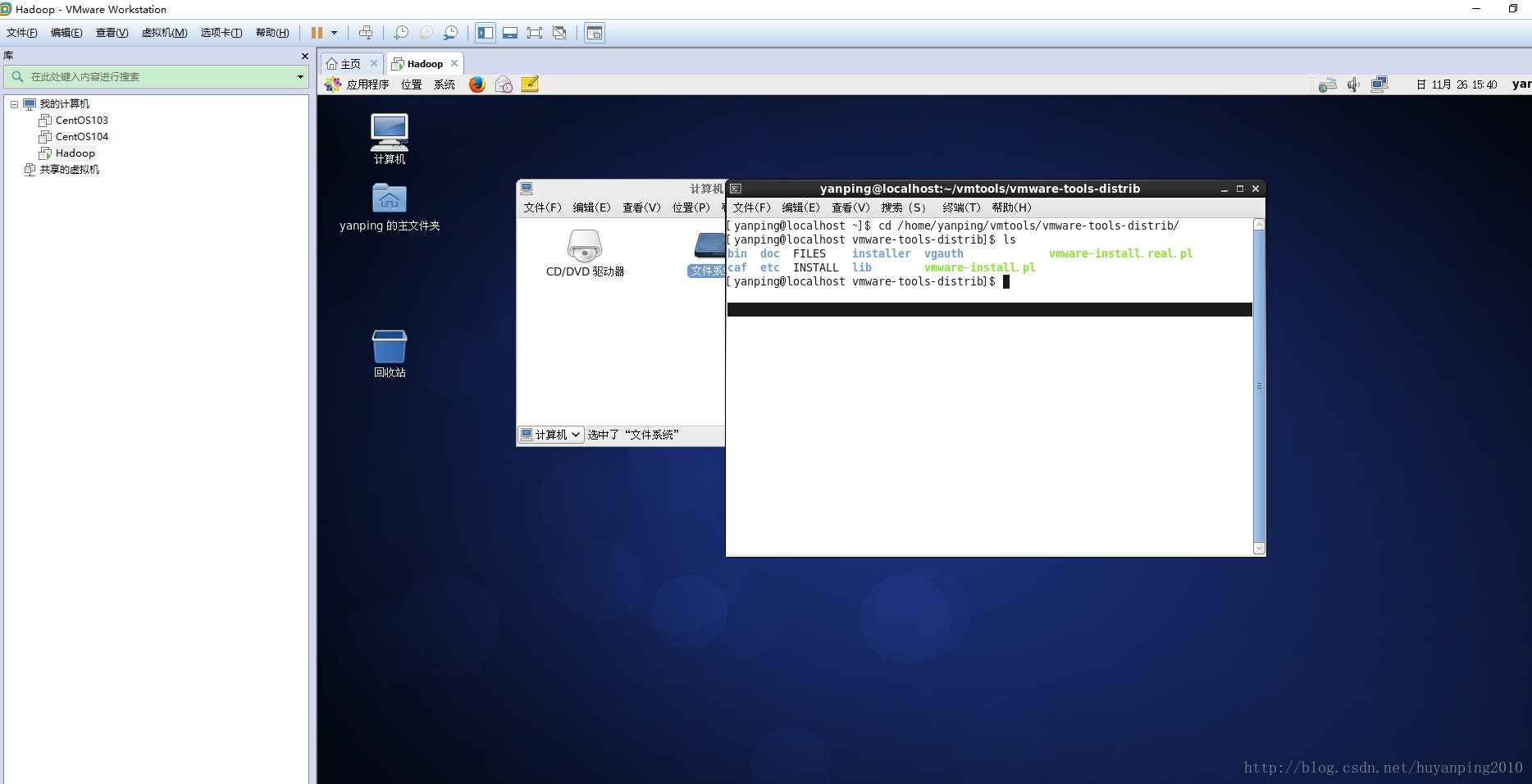Image resolution: width=1532 pixels, height=784 pixels.
Task: Click the library search input field
Action: (154, 76)
